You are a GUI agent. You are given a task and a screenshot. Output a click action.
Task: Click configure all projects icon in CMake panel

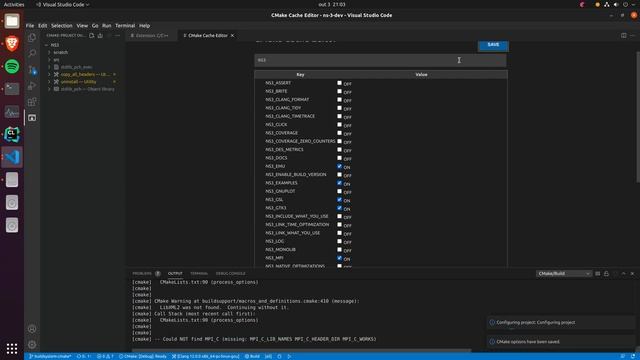[x=92, y=36]
